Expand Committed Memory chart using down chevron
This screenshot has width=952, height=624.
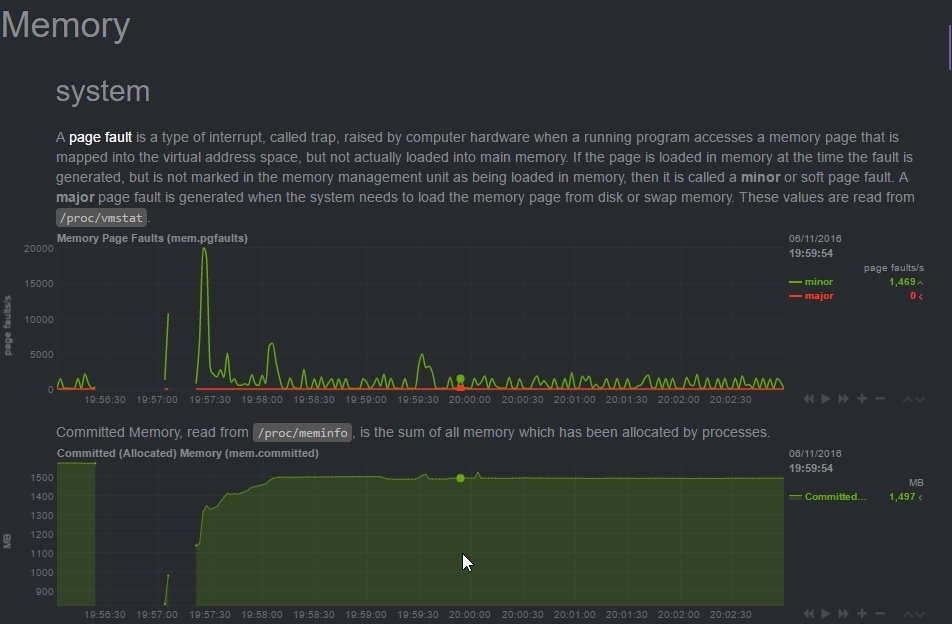click(x=920, y=613)
